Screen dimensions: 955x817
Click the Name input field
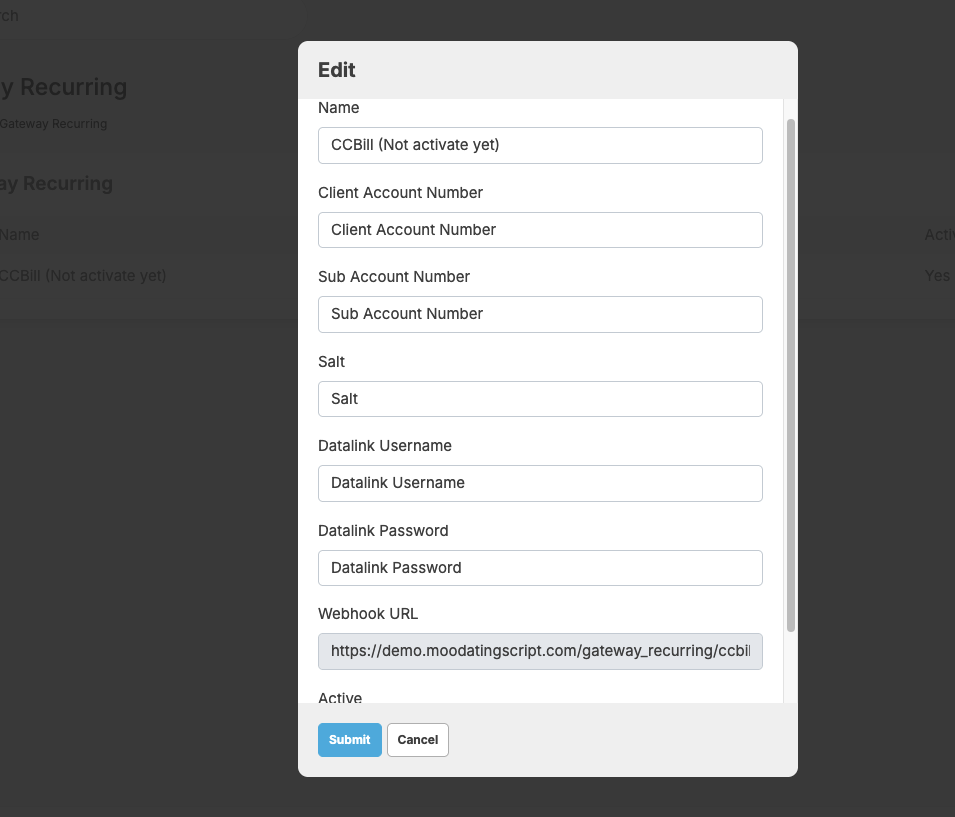click(540, 145)
